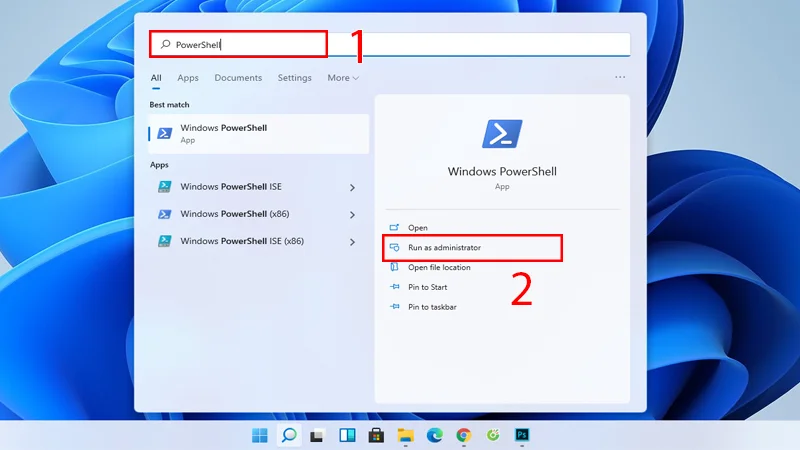Image resolution: width=800 pixels, height=450 pixels.
Task: Expand Windows PowerShell (x86) chevron arrow
Action: 352,215
